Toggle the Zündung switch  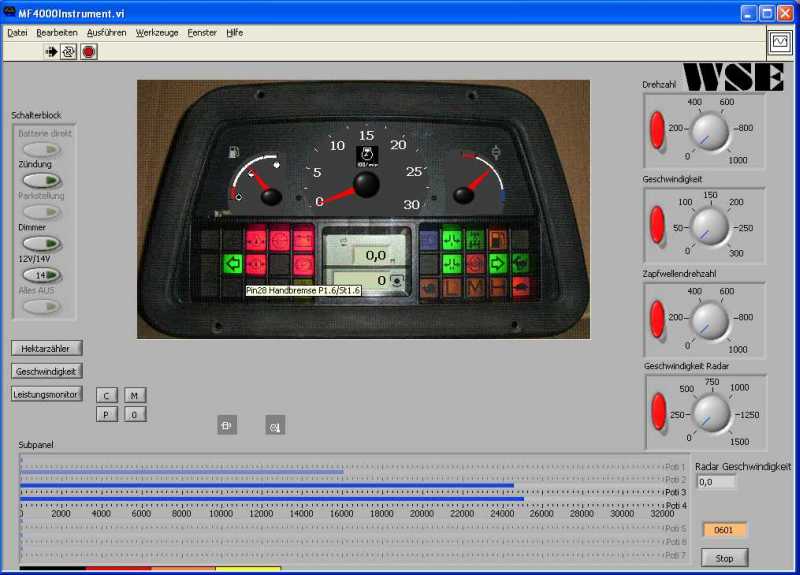41,180
